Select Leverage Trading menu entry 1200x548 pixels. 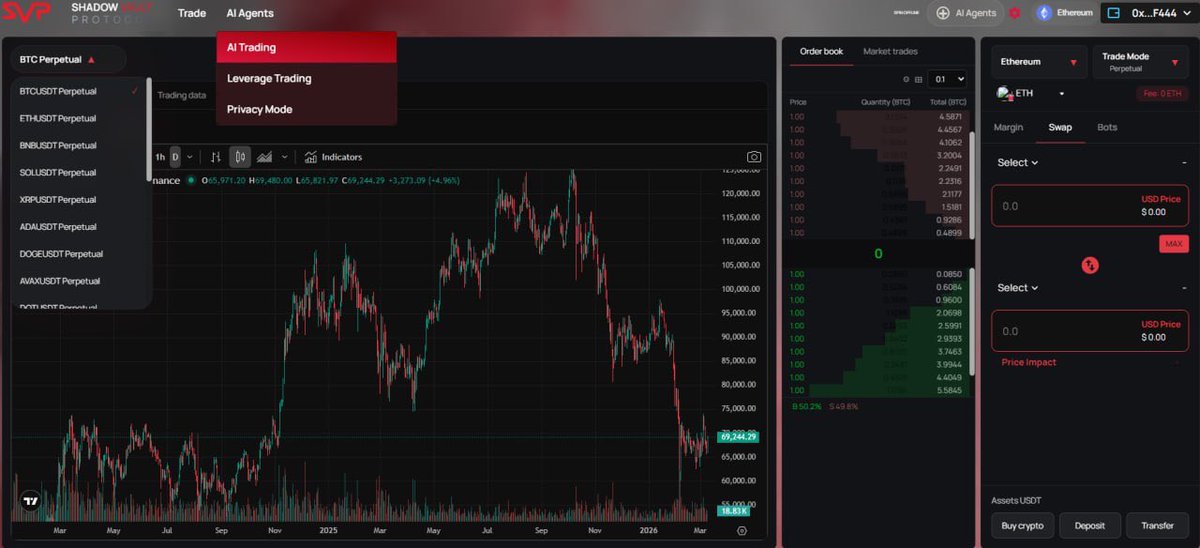point(306,78)
